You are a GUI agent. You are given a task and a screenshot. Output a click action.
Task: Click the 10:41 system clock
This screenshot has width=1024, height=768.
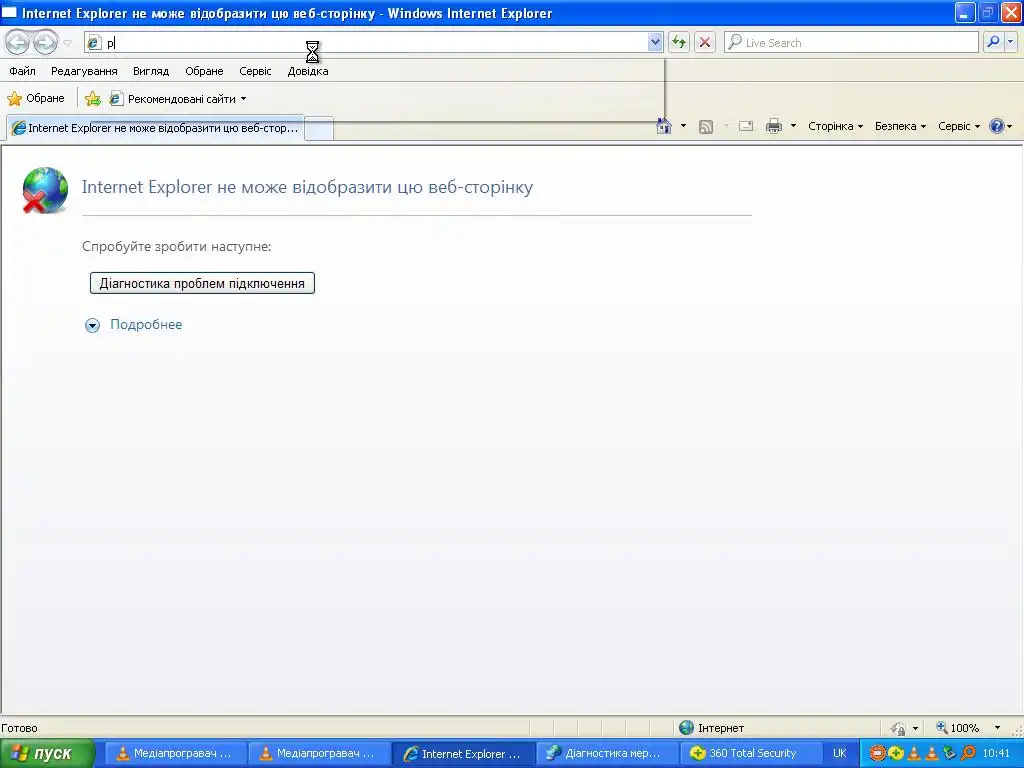point(996,754)
